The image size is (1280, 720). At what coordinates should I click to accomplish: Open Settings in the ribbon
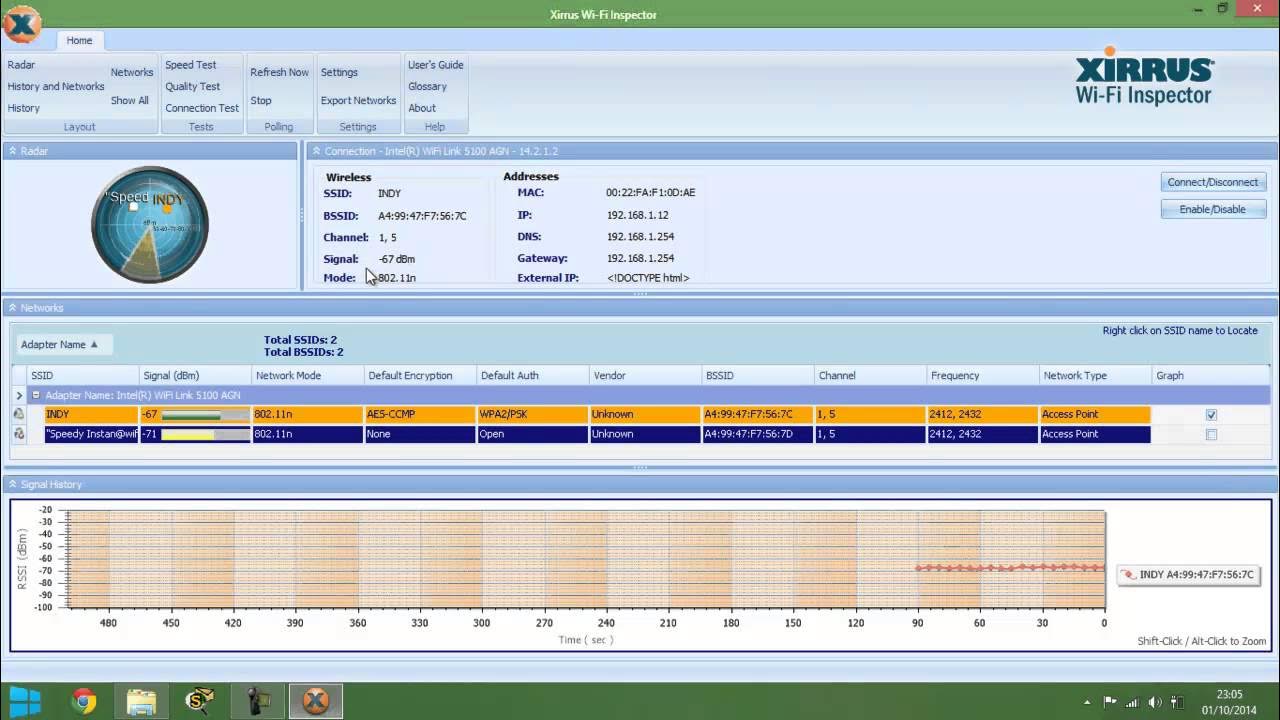point(339,72)
